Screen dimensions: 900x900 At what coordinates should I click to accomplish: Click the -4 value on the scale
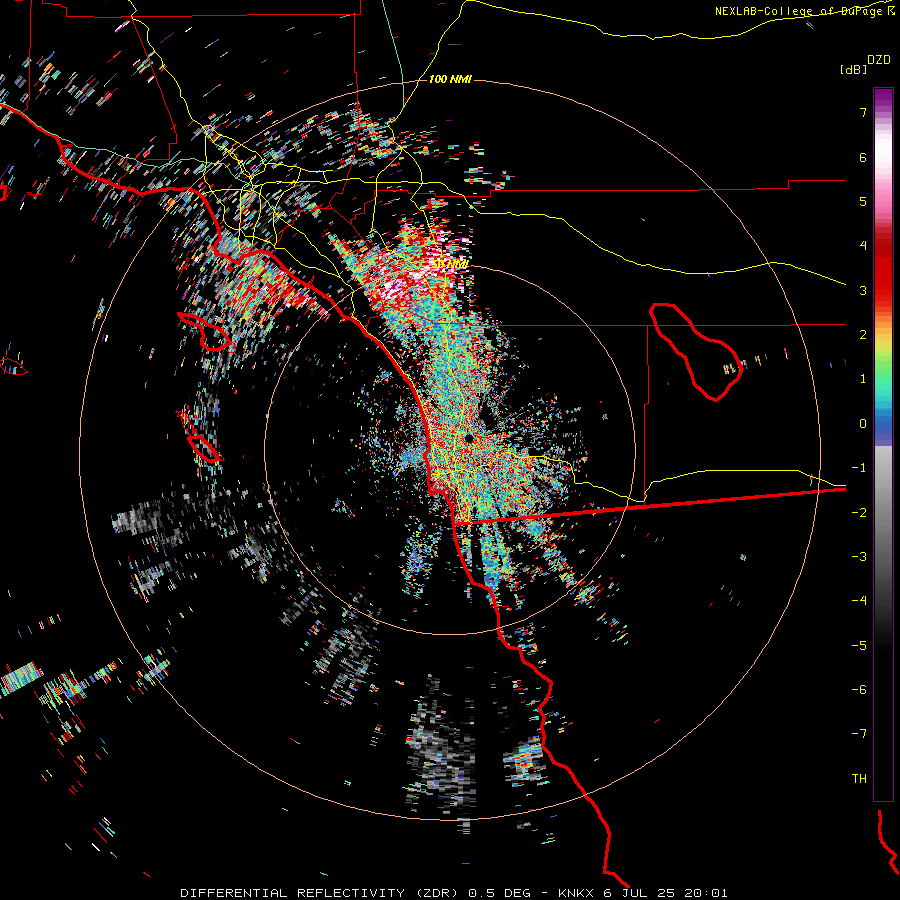pos(859,601)
